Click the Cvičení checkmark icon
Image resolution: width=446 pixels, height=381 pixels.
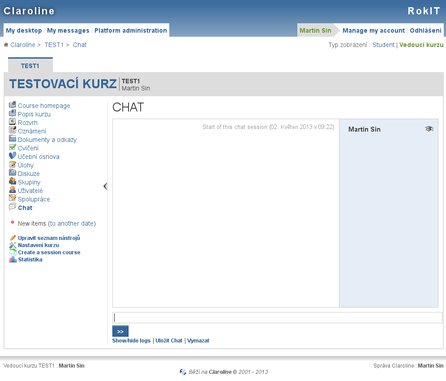coord(12,147)
